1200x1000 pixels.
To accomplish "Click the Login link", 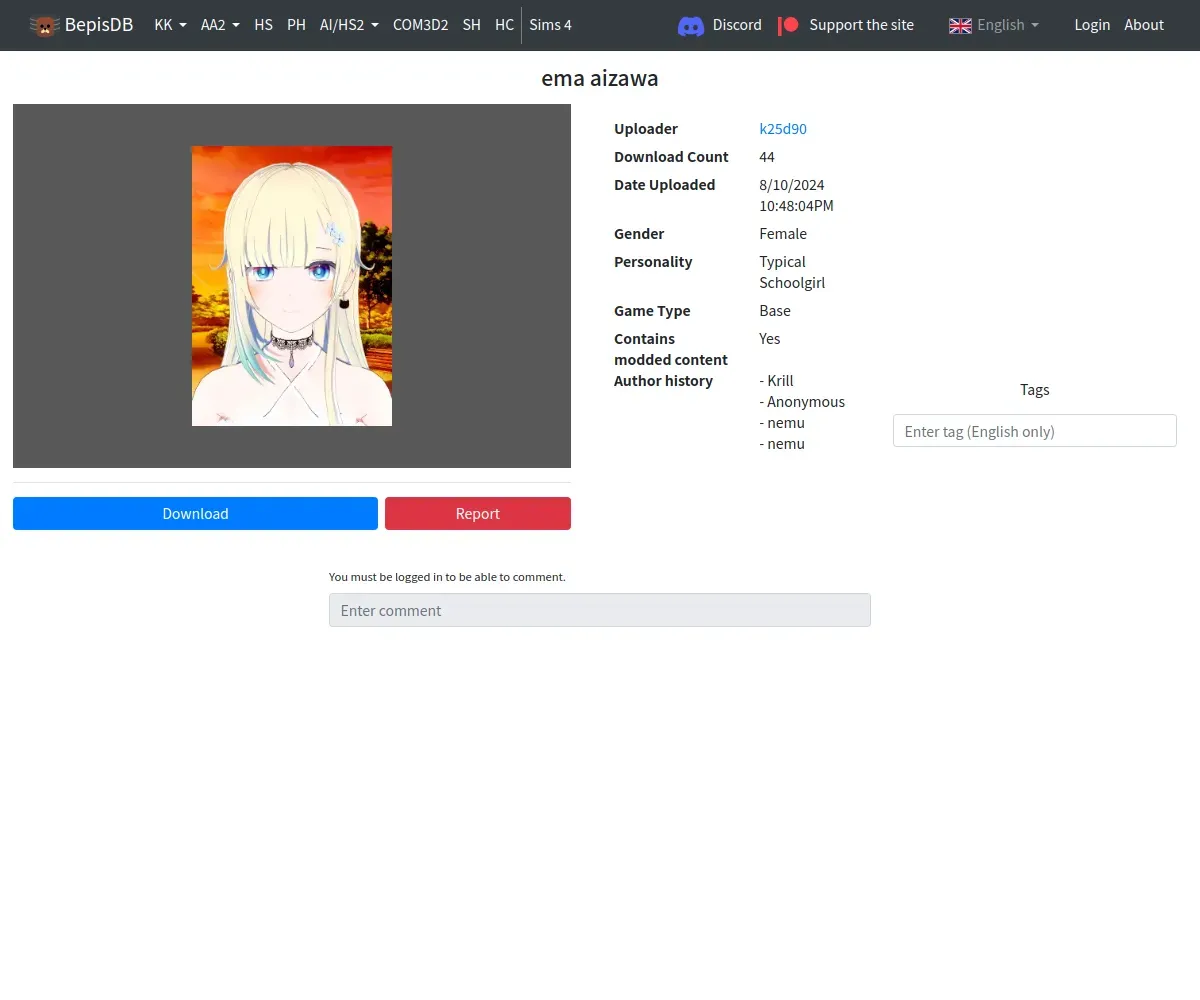I will [x=1092, y=25].
